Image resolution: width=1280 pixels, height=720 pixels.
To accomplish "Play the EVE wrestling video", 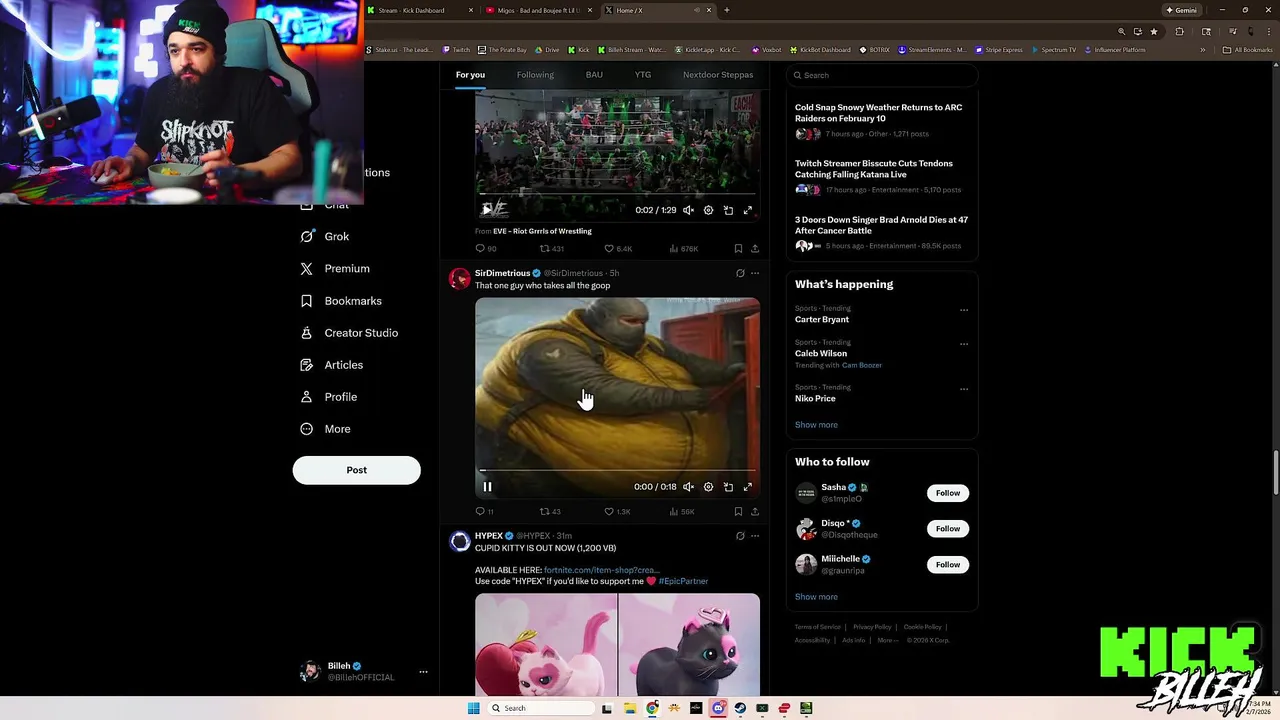I will pyautogui.click(x=487, y=210).
